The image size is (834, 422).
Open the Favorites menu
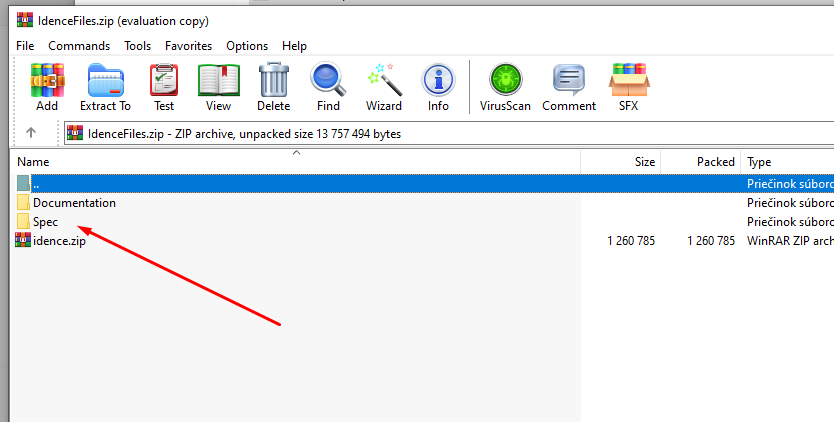[188, 46]
